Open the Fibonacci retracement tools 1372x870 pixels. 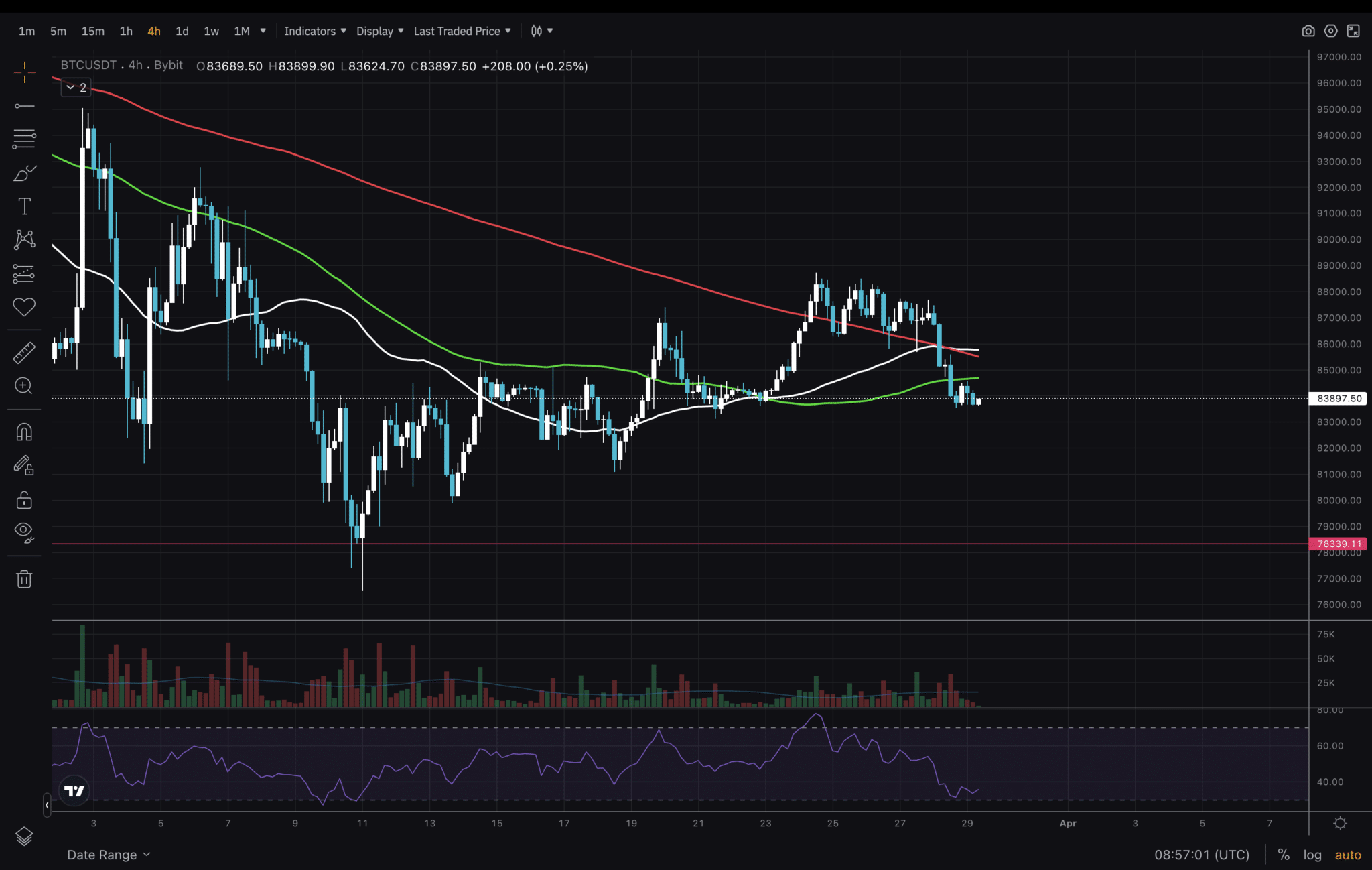click(x=24, y=139)
